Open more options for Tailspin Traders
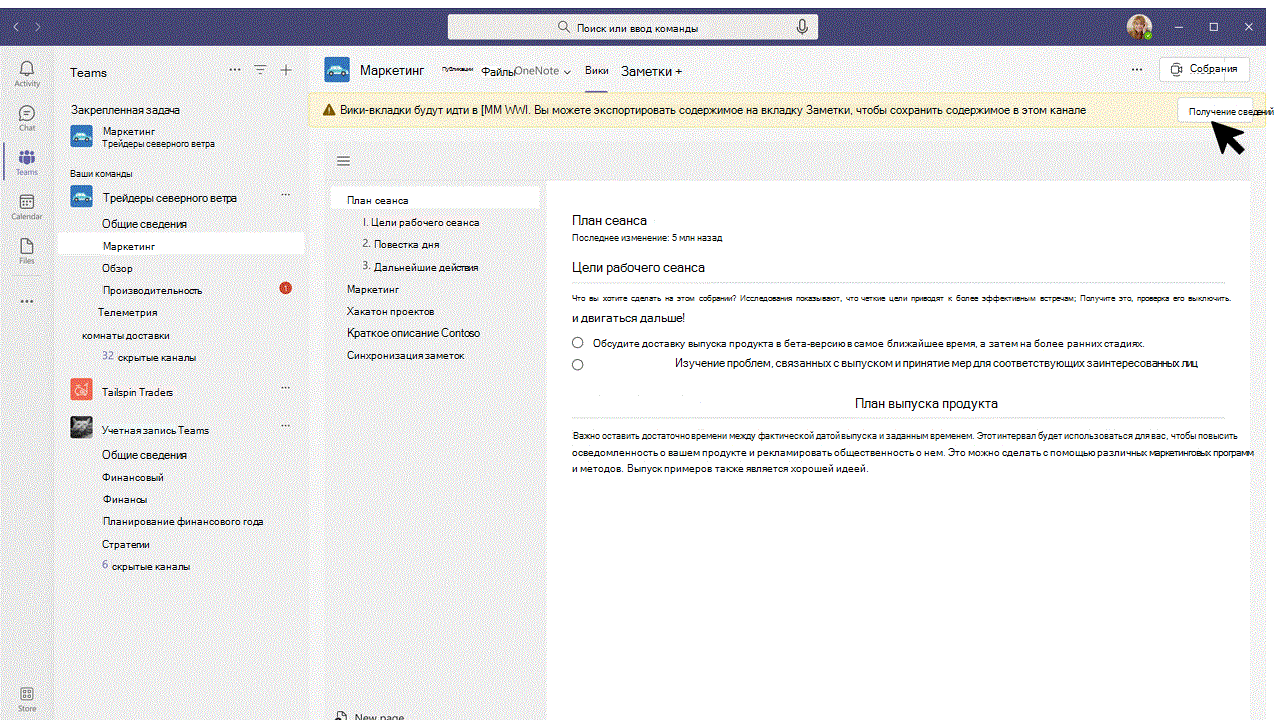 pos(285,387)
